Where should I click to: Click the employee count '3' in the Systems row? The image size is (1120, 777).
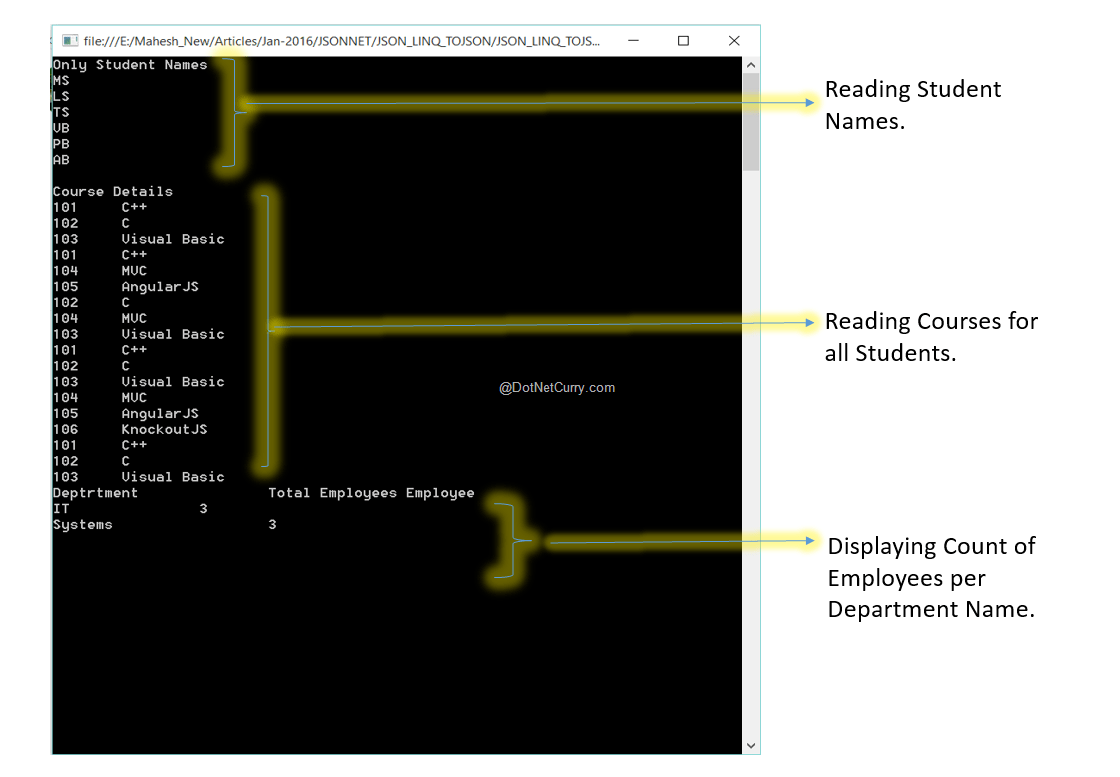pyautogui.click(x=272, y=524)
